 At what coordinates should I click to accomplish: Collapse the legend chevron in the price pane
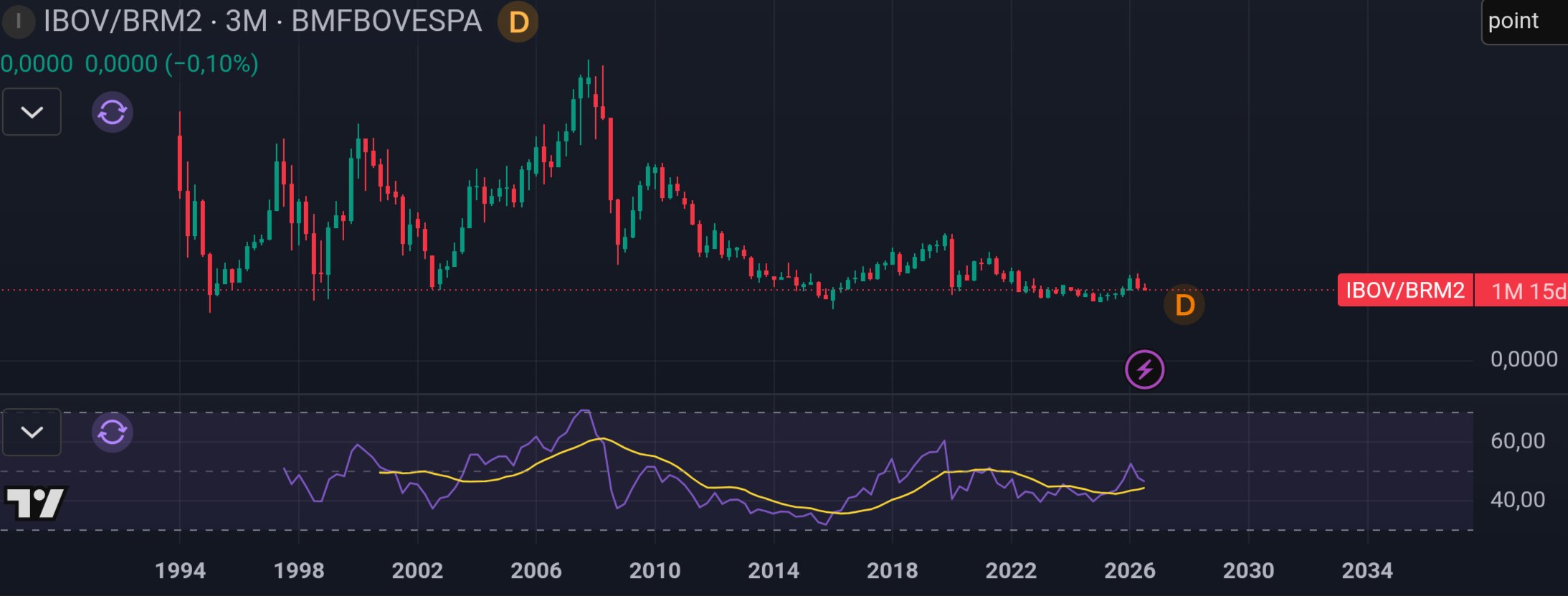click(32, 112)
